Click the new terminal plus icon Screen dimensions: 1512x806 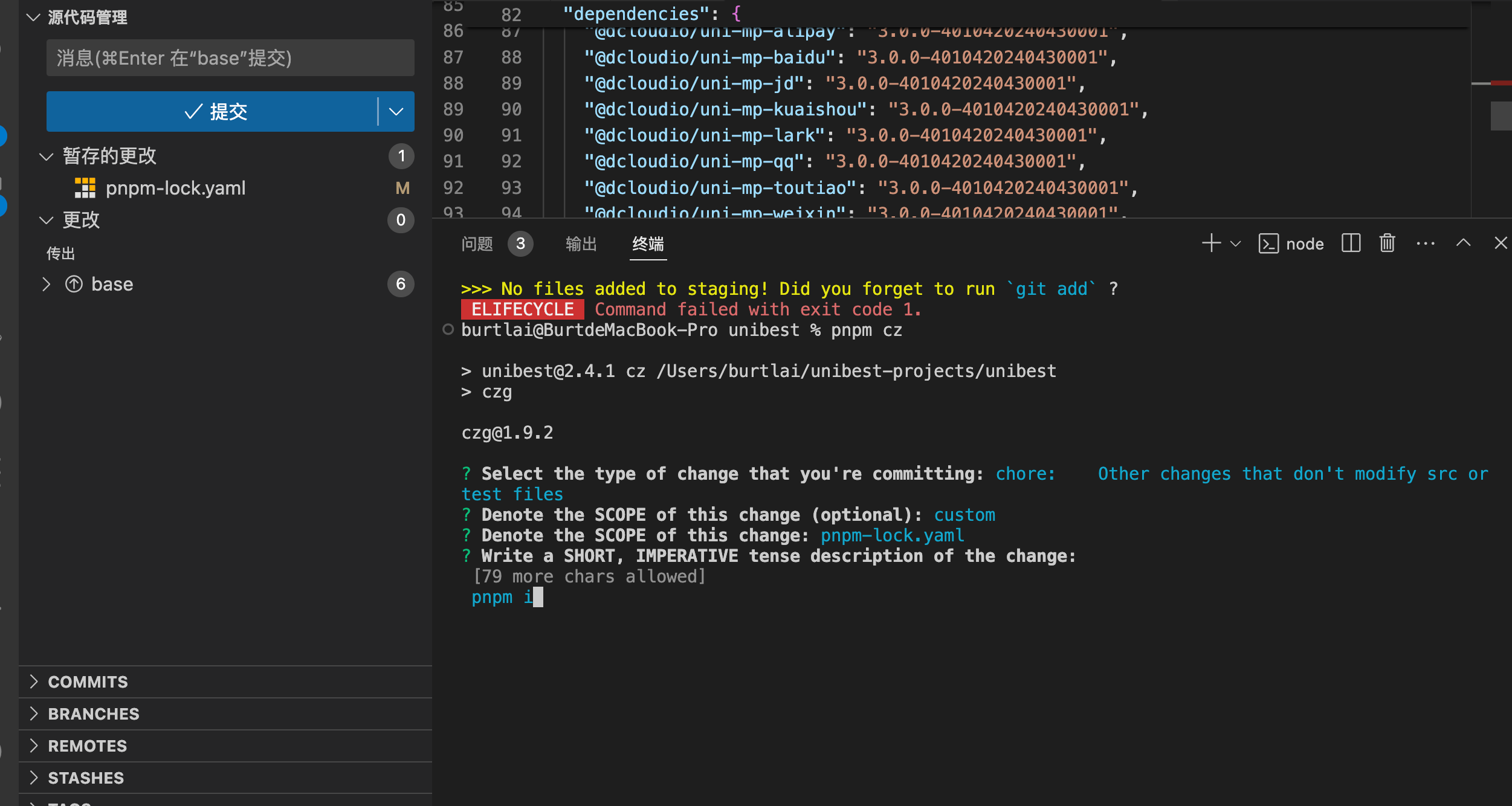click(x=1211, y=243)
